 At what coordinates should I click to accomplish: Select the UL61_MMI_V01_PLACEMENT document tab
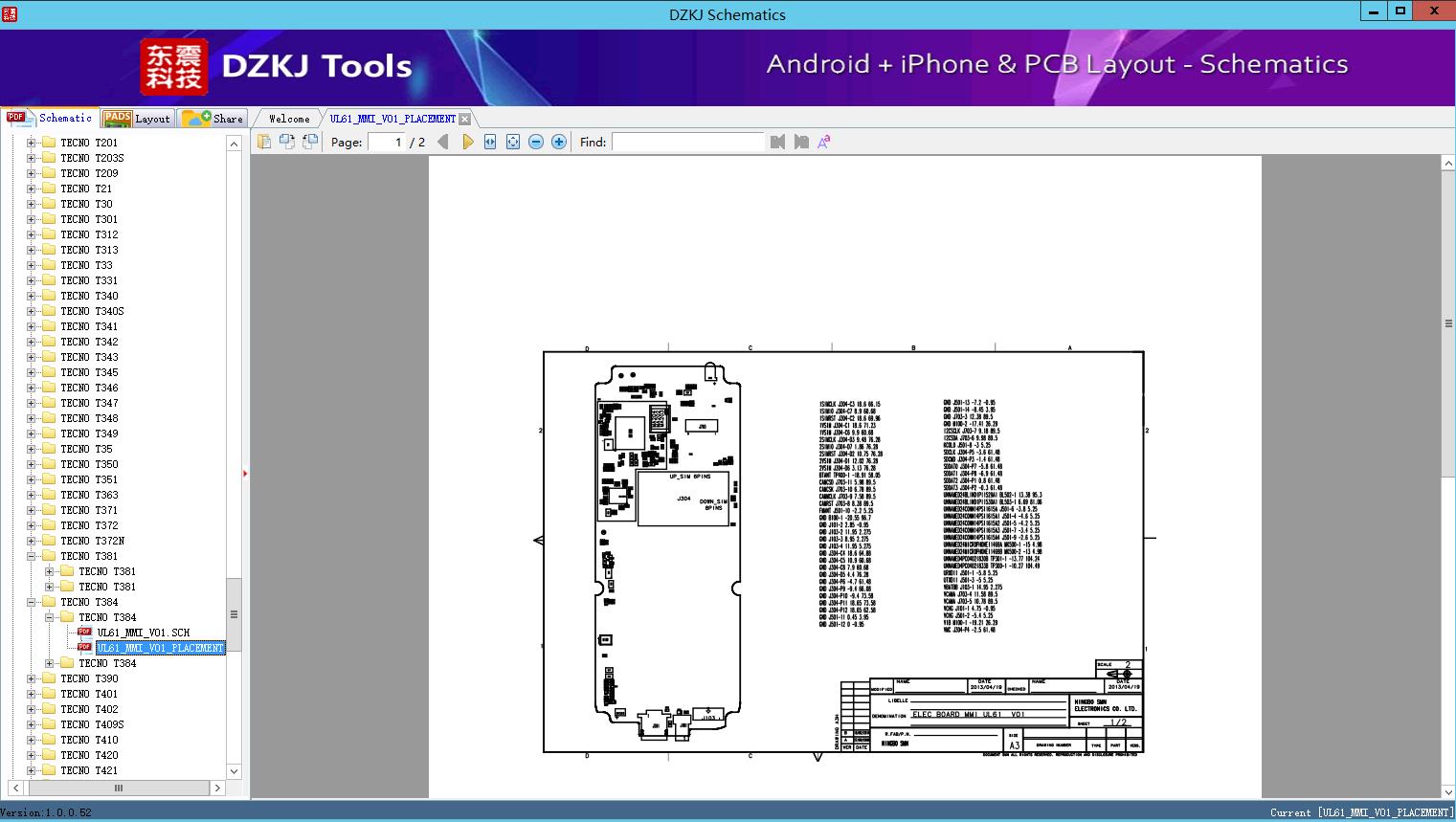coord(392,119)
